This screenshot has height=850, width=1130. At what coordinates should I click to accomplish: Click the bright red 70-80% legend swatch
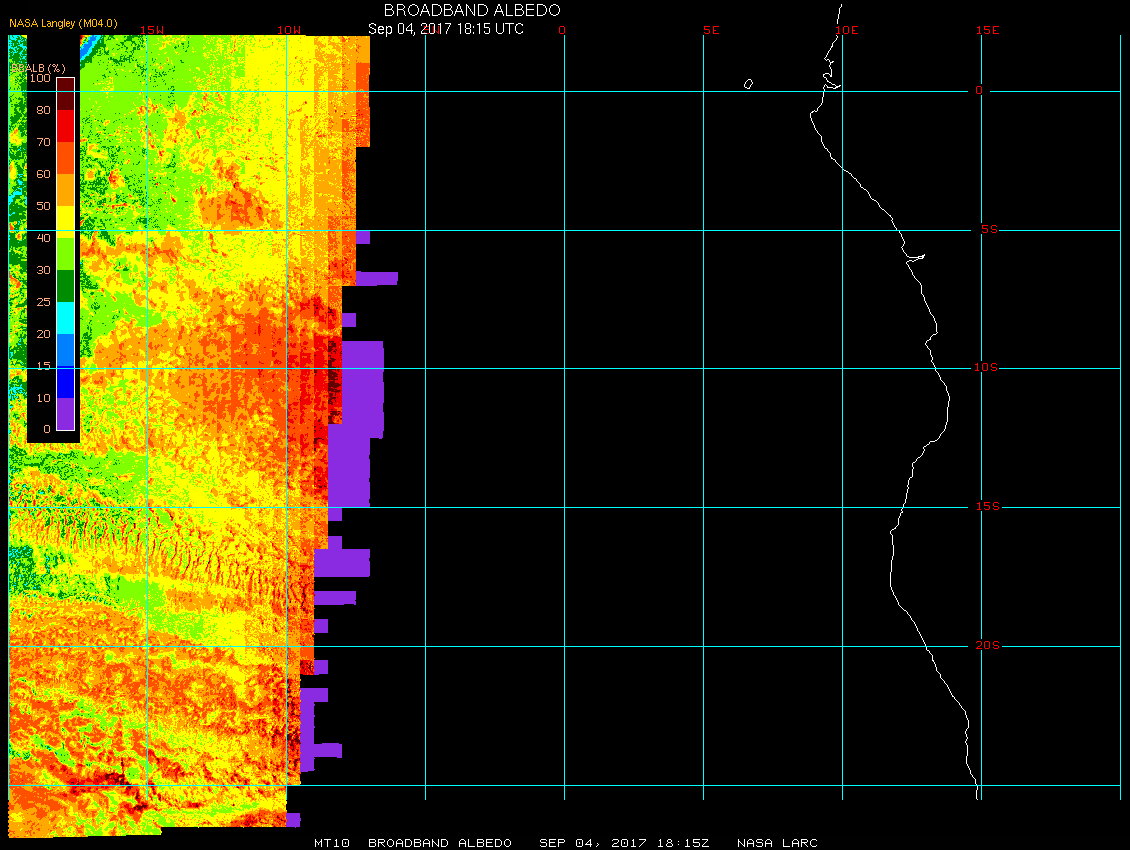[x=66, y=125]
